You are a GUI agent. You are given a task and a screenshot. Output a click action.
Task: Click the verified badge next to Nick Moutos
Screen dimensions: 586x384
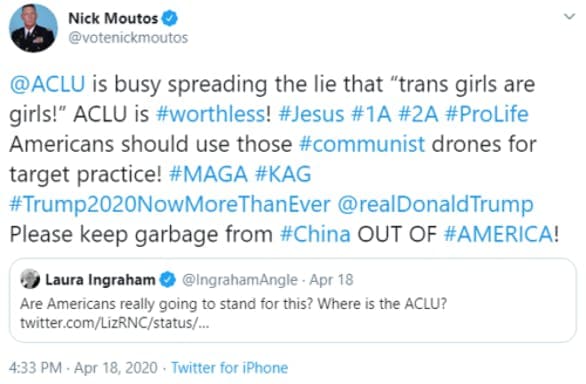click(170, 18)
